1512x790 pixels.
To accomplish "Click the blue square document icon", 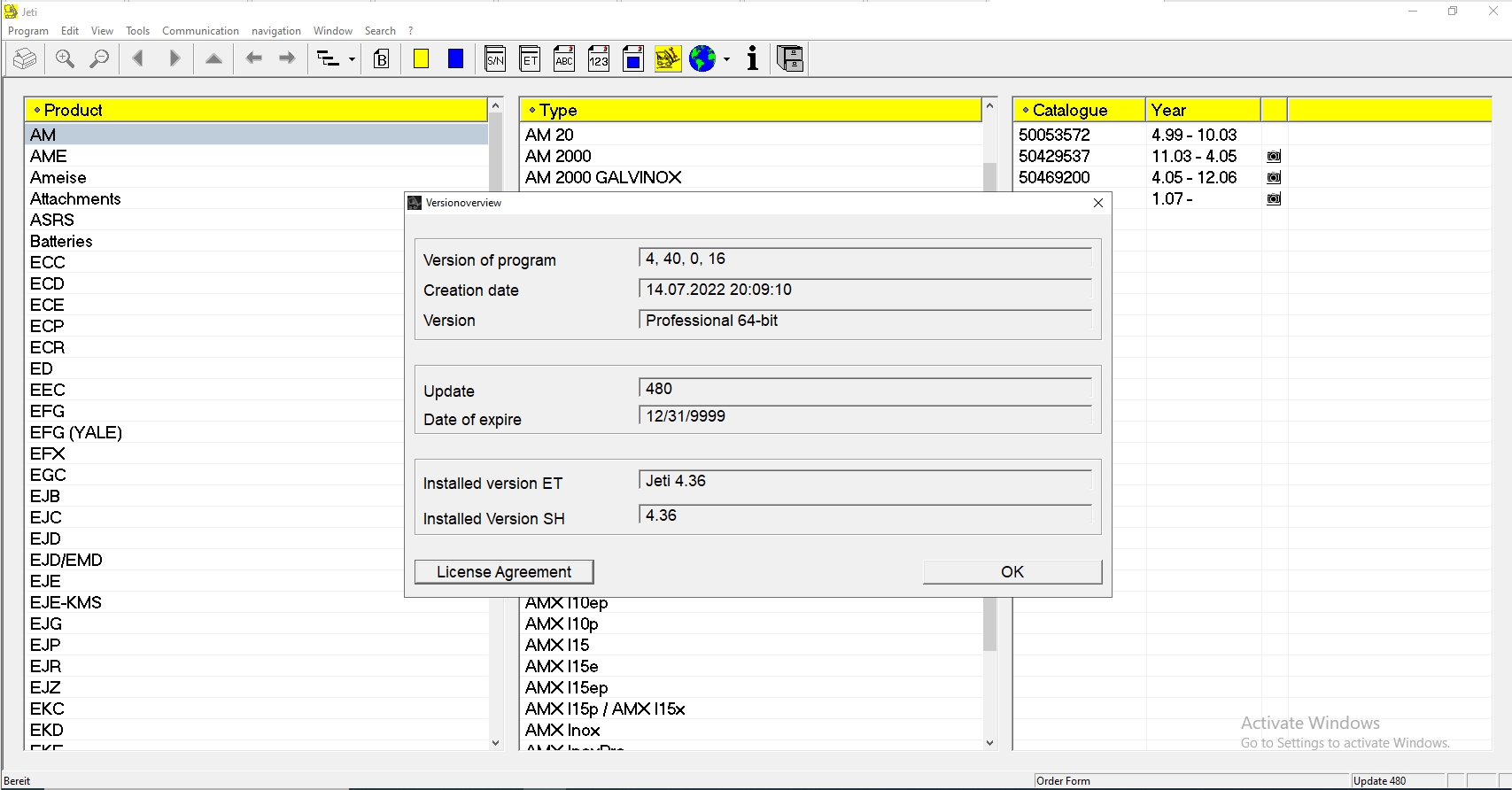I will [x=632, y=59].
